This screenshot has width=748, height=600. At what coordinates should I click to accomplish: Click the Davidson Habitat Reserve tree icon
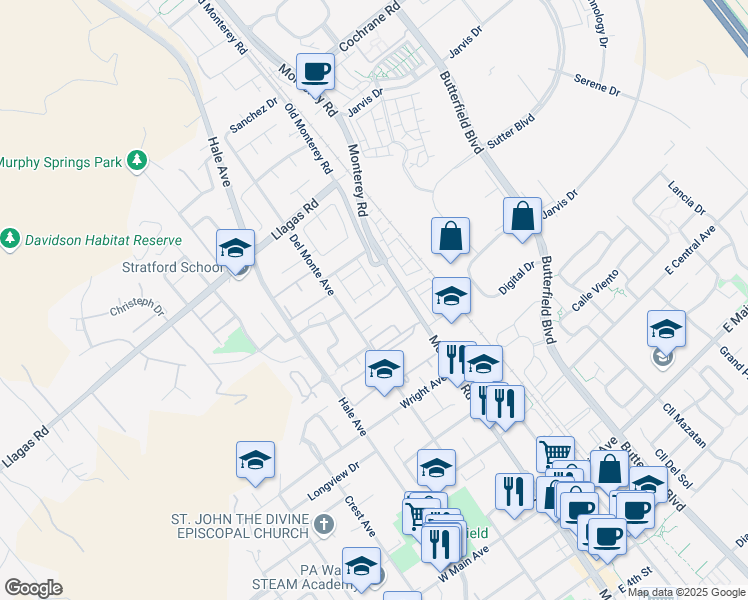[11, 239]
